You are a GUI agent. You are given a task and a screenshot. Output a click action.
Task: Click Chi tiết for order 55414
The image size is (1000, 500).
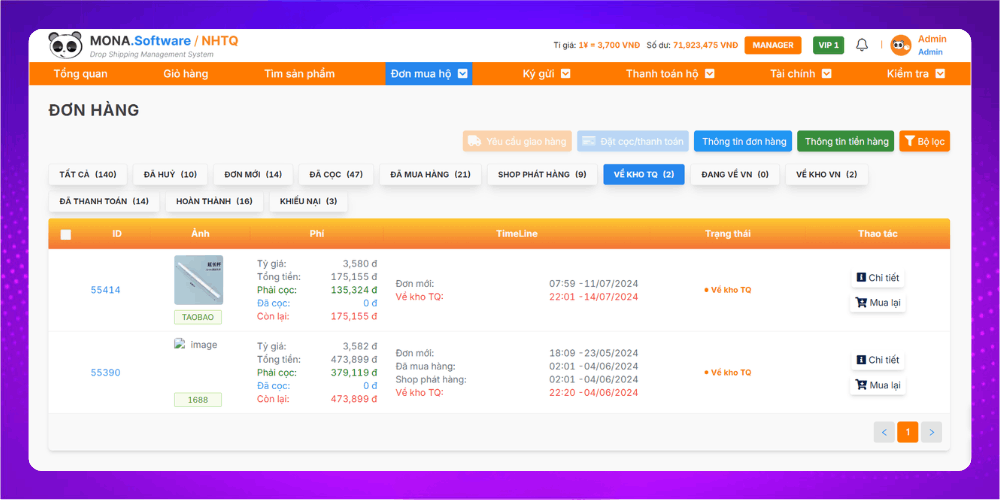[x=878, y=278]
